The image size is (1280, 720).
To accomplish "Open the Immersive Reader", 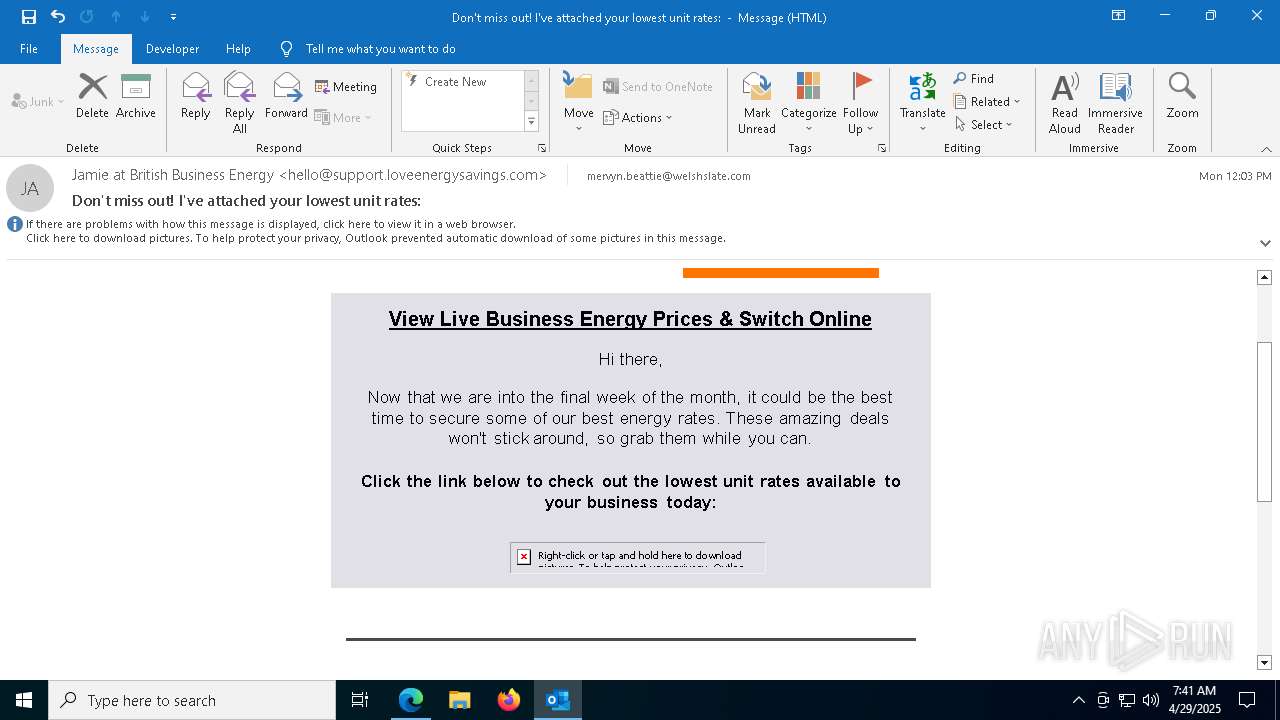I will tap(1116, 102).
